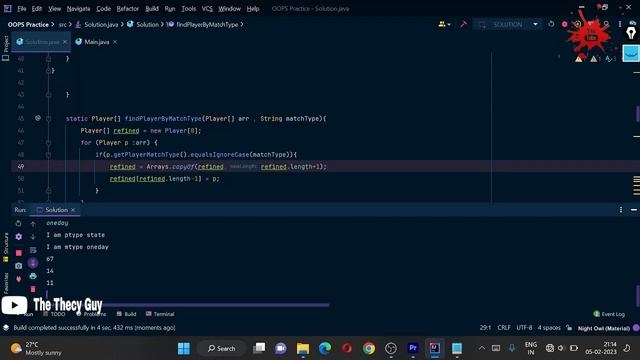Toggle scroll to end in the console
Viewport: 640px width, 360px height.
pos(33,263)
